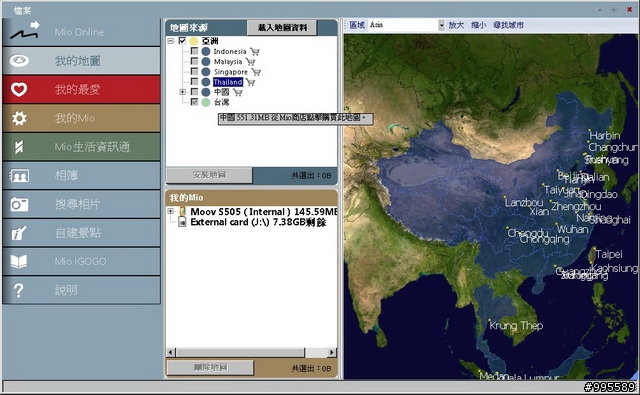Image resolution: width=640 pixels, height=395 pixels.
Task: Click the 自建景點 custom POI icon
Action: pos(19,233)
